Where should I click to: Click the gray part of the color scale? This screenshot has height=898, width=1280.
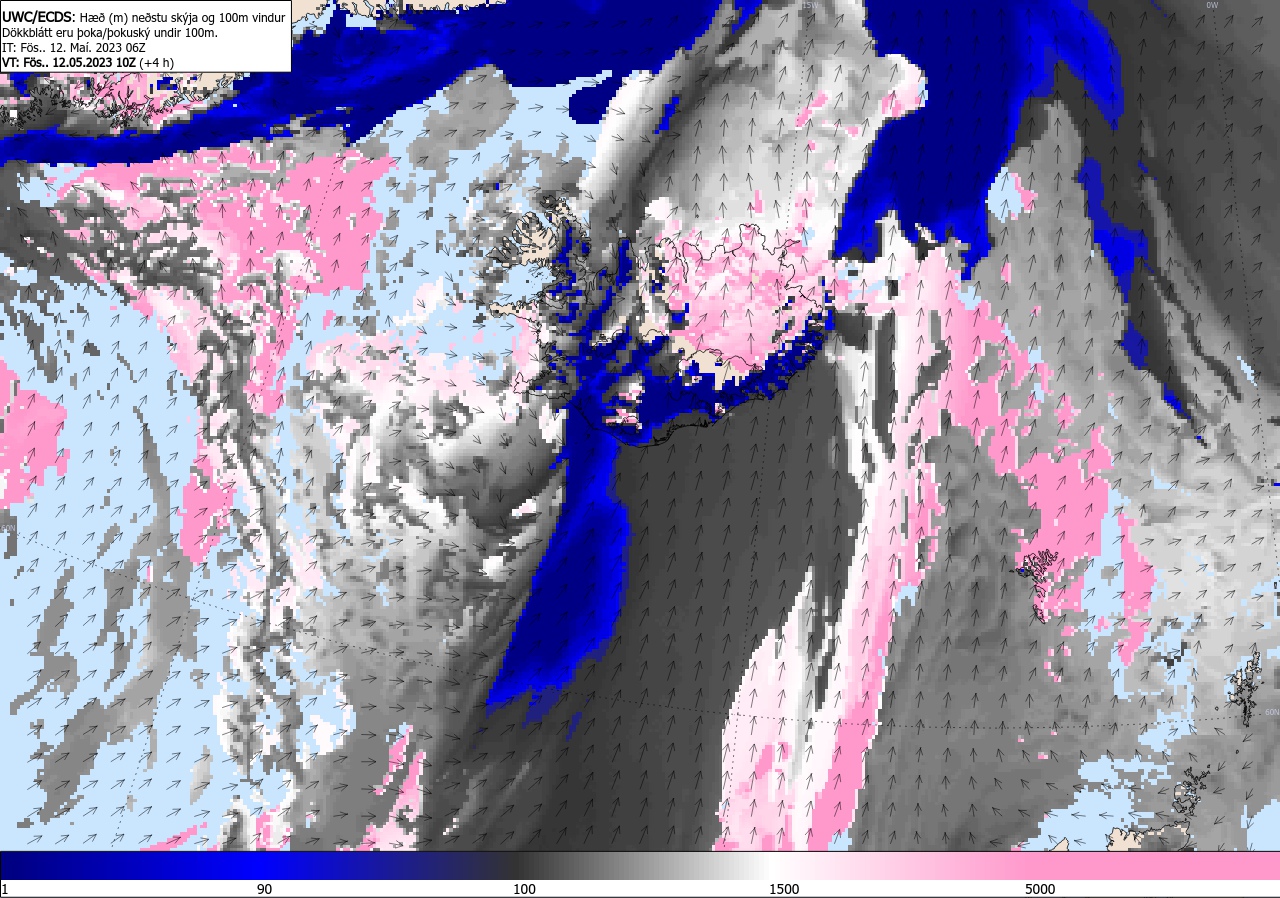640,865
